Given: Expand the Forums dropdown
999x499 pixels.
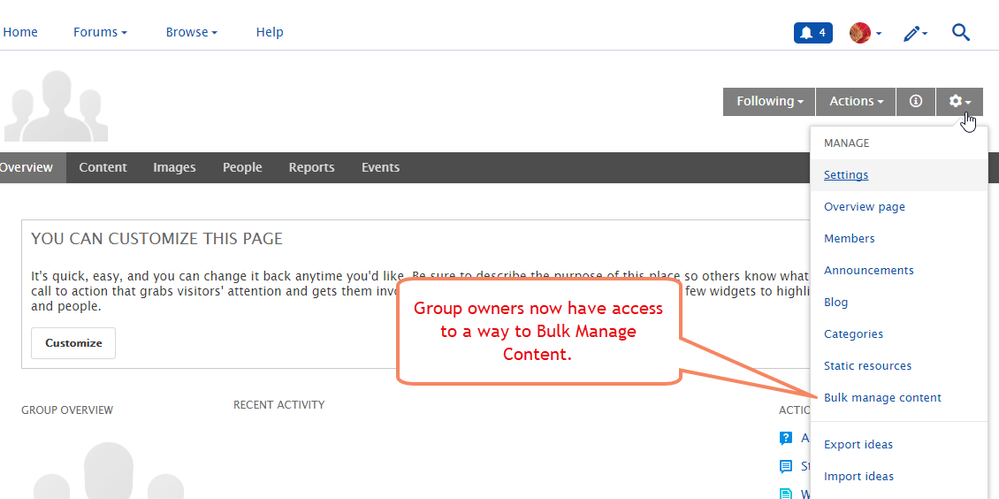Looking at the screenshot, I should (100, 32).
